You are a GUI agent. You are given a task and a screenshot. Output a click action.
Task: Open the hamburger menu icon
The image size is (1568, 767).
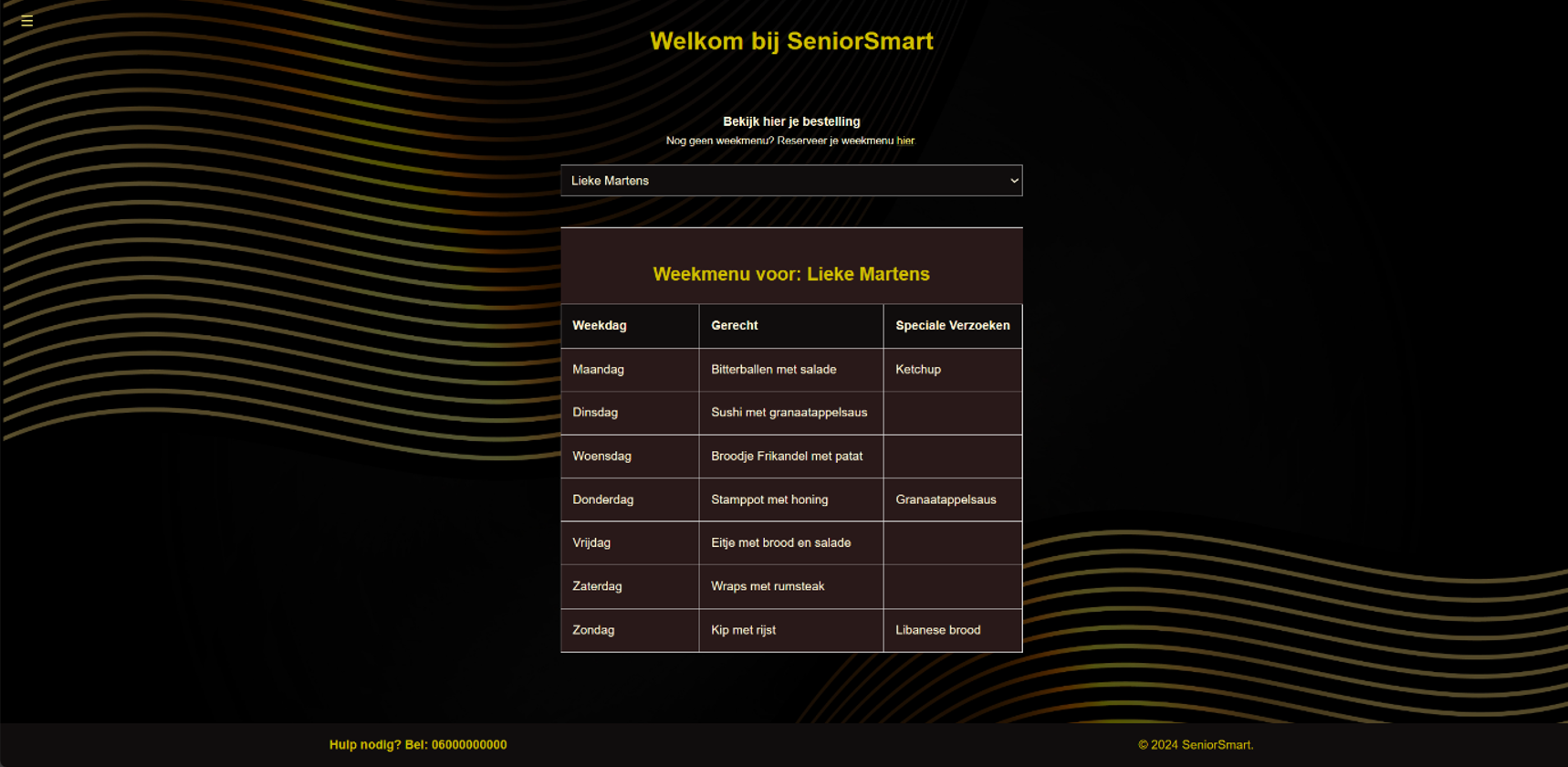coord(27,21)
